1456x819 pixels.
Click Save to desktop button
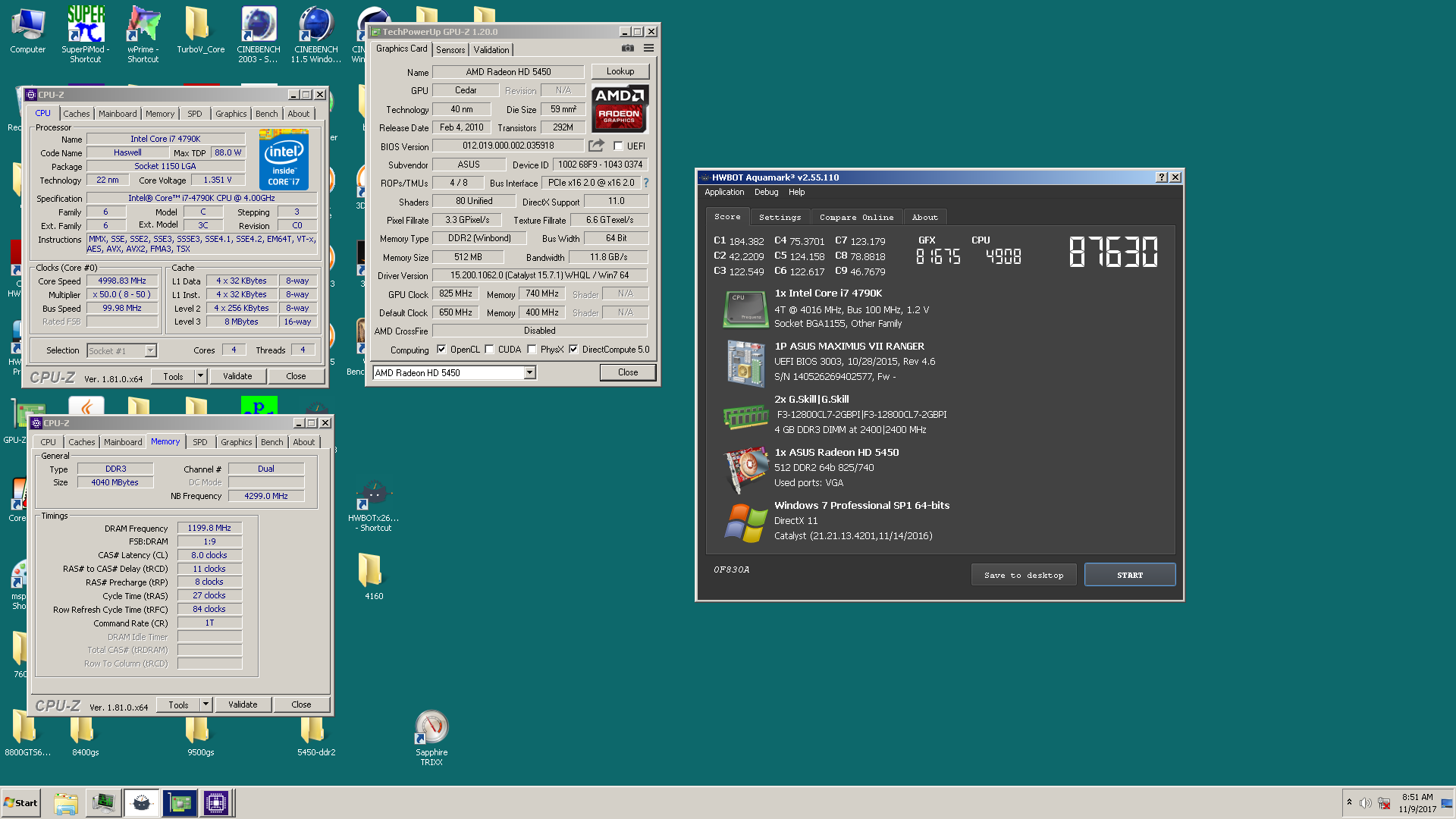point(1024,575)
